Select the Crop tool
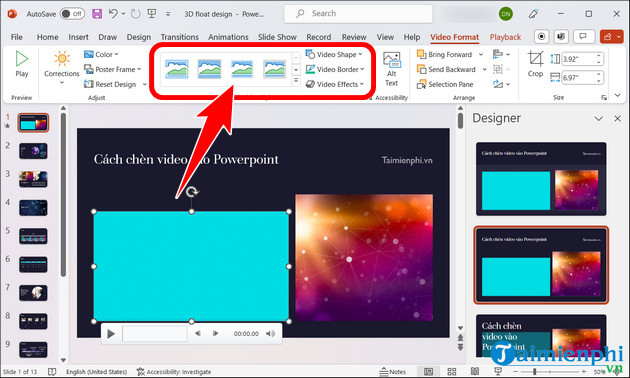 (x=535, y=64)
